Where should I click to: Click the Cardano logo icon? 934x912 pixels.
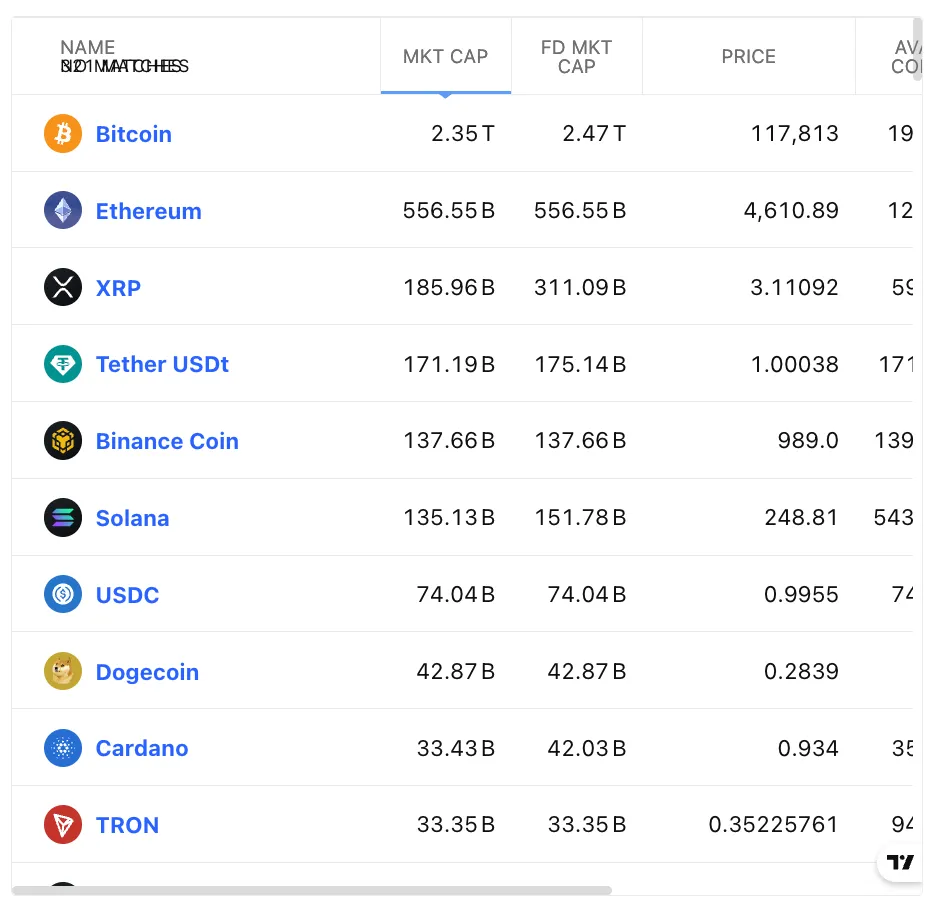(x=63, y=748)
